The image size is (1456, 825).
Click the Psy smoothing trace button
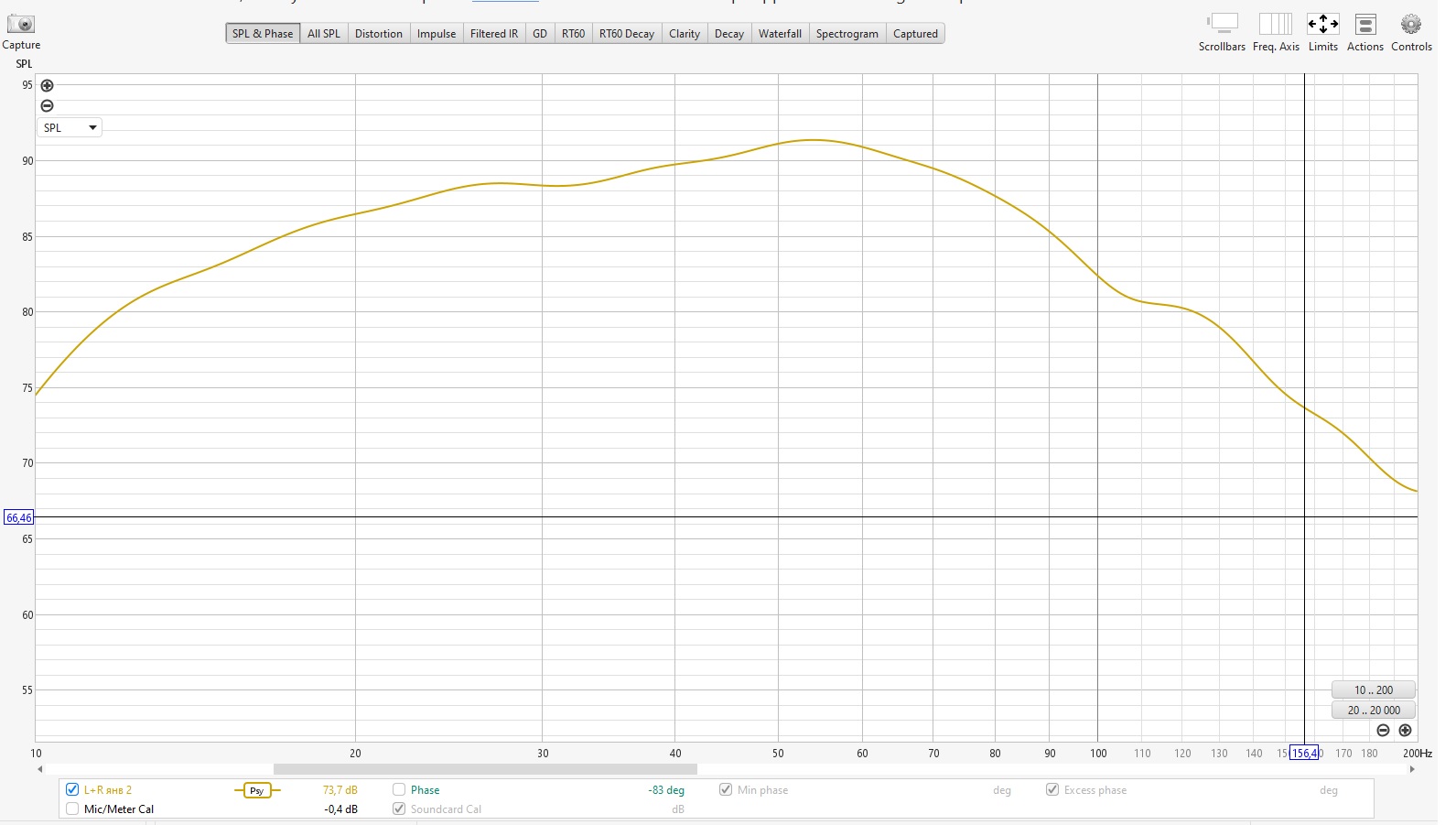coord(257,790)
